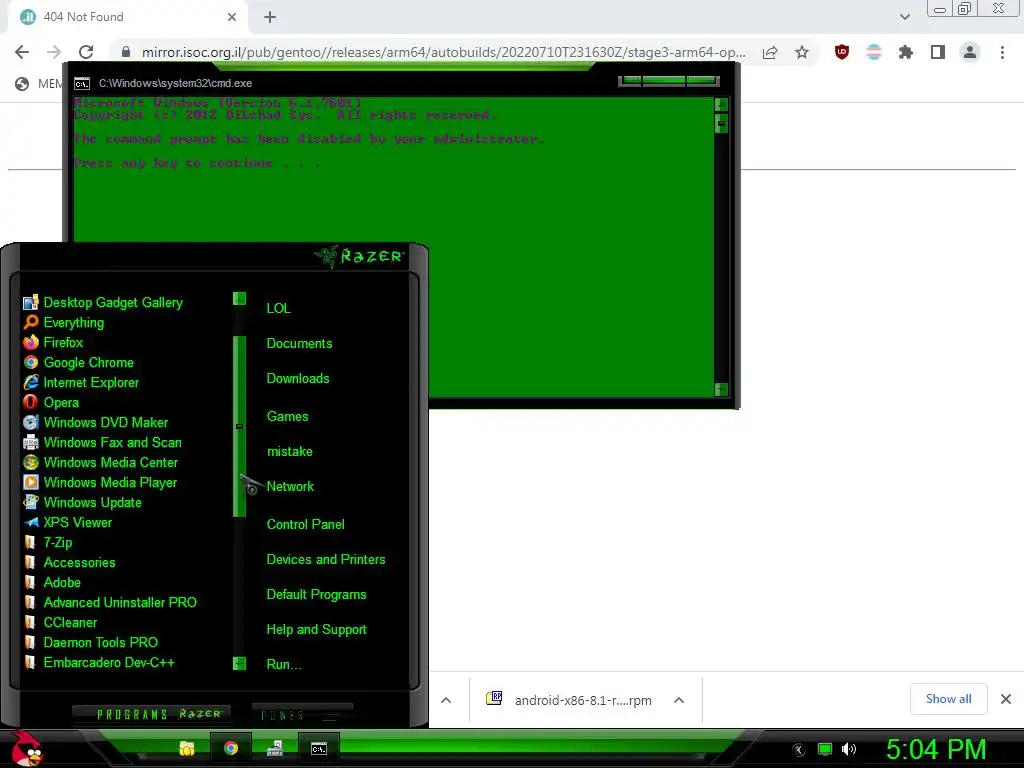This screenshot has height=768, width=1024.
Task: Open Games from the start menu
Action: point(287,417)
